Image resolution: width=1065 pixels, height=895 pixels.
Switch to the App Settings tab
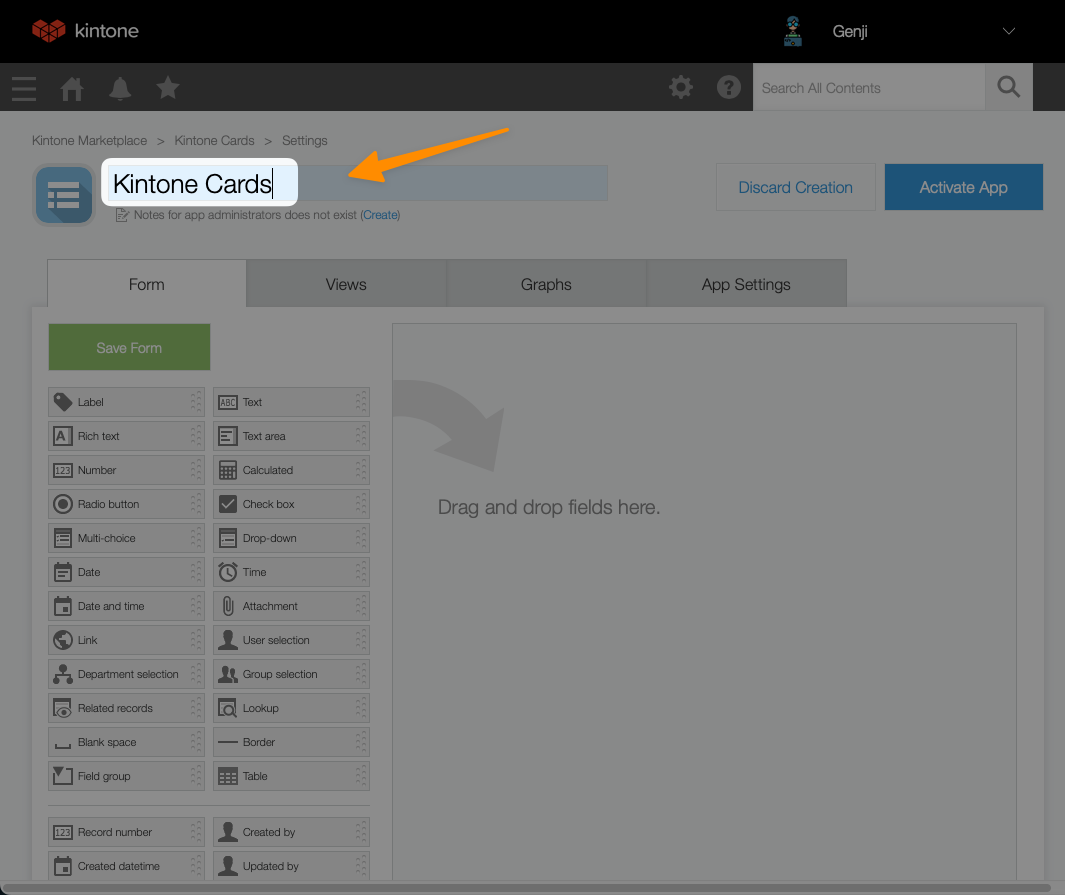[746, 284]
